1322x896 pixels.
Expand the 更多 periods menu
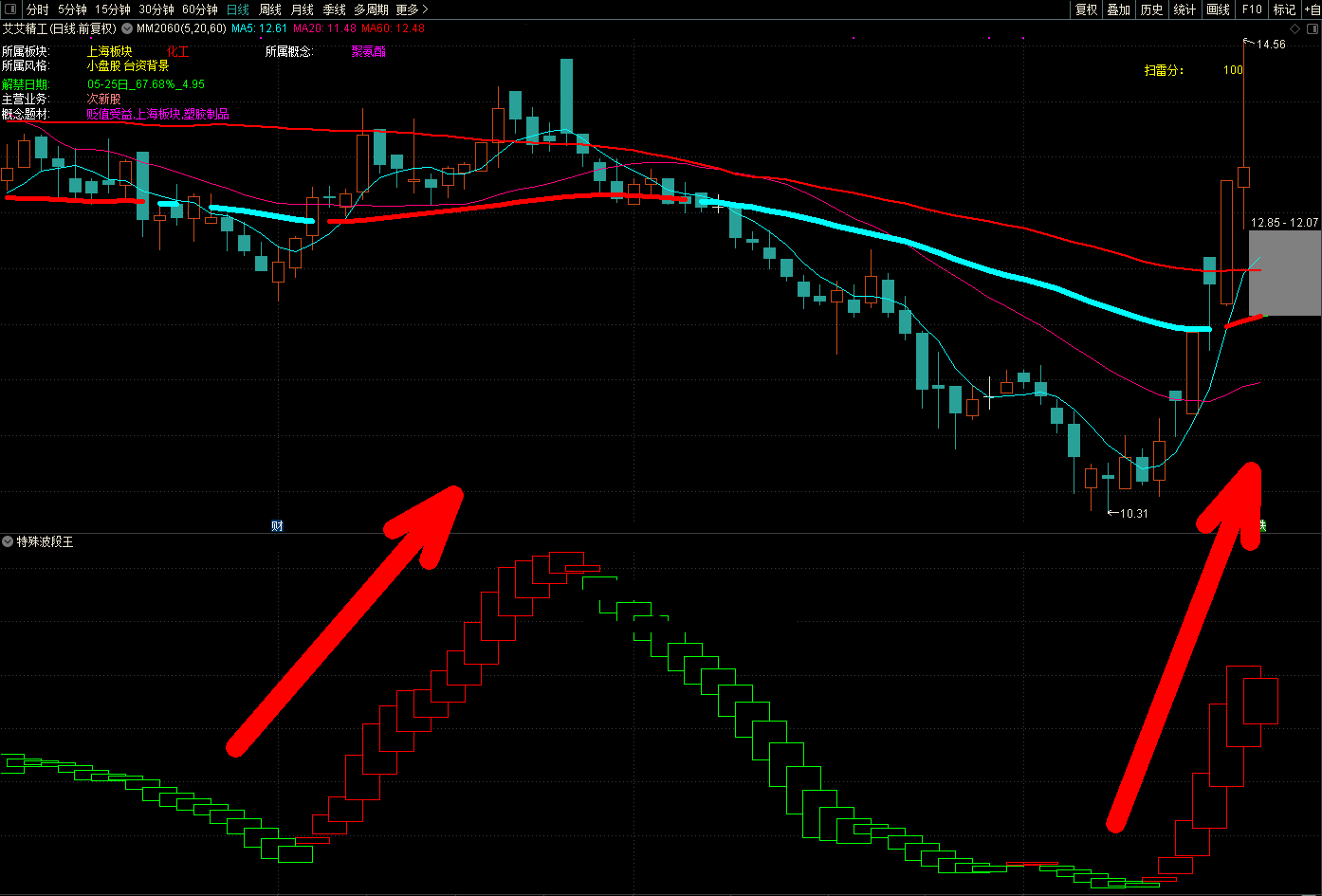click(412, 9)
